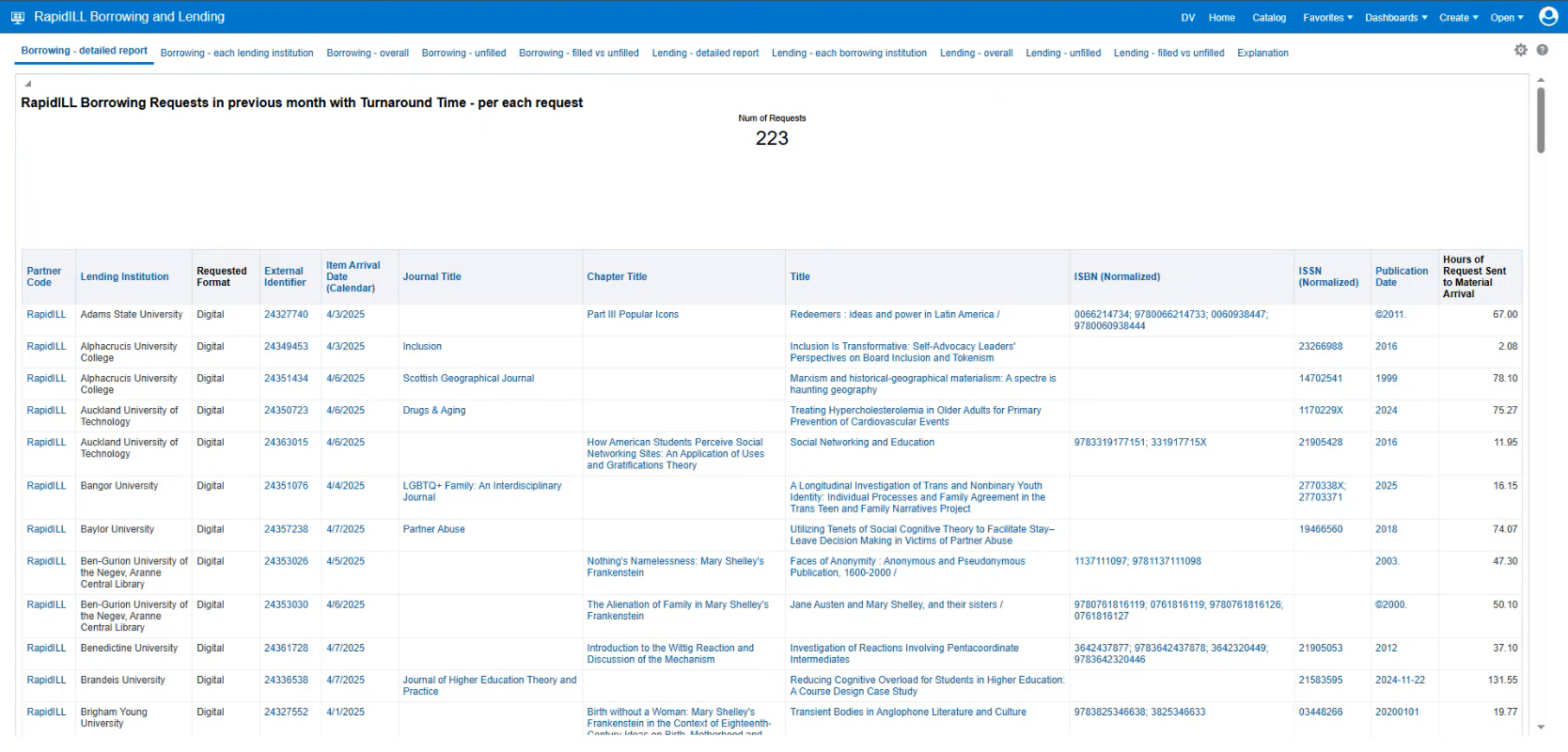Expand the Open dropdown menu
Screen dimensions: 1568x752
pyautogui.click(x=1507, y=18)
